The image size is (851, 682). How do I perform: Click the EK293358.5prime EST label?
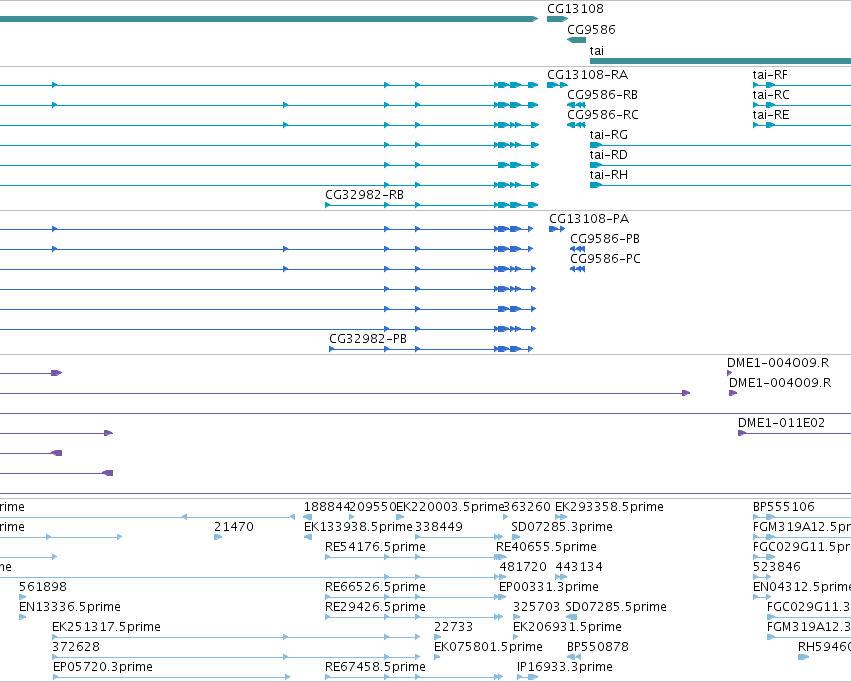[x=609, y=507]
